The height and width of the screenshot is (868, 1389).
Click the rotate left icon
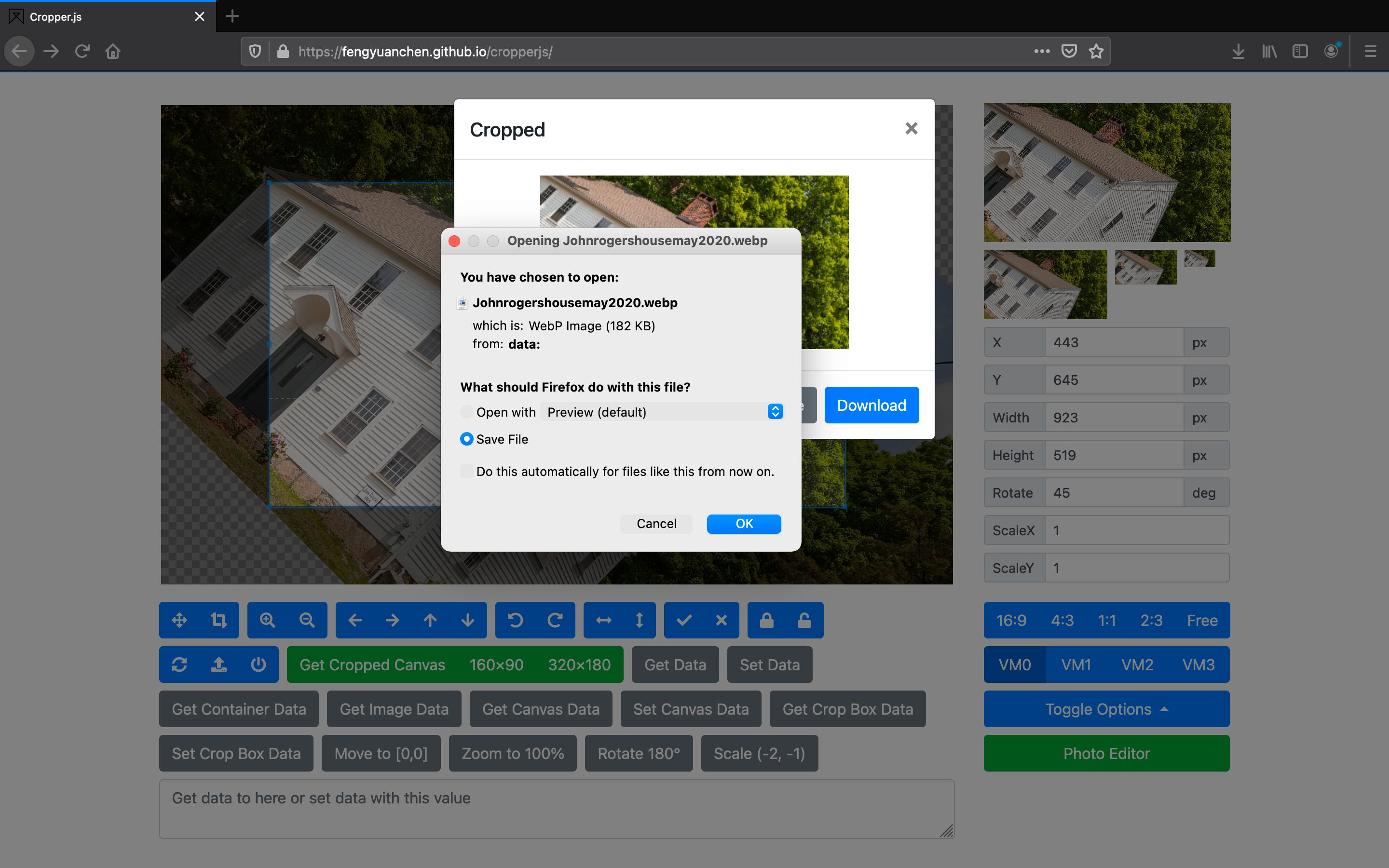[516, 620]
